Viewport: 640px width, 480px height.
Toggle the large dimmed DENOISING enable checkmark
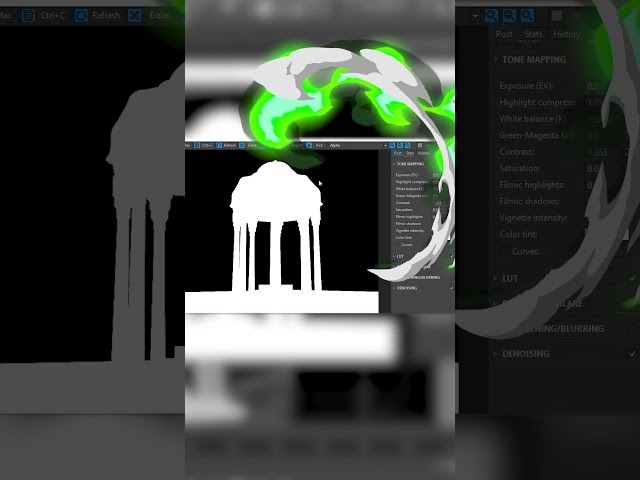[632, 353]
